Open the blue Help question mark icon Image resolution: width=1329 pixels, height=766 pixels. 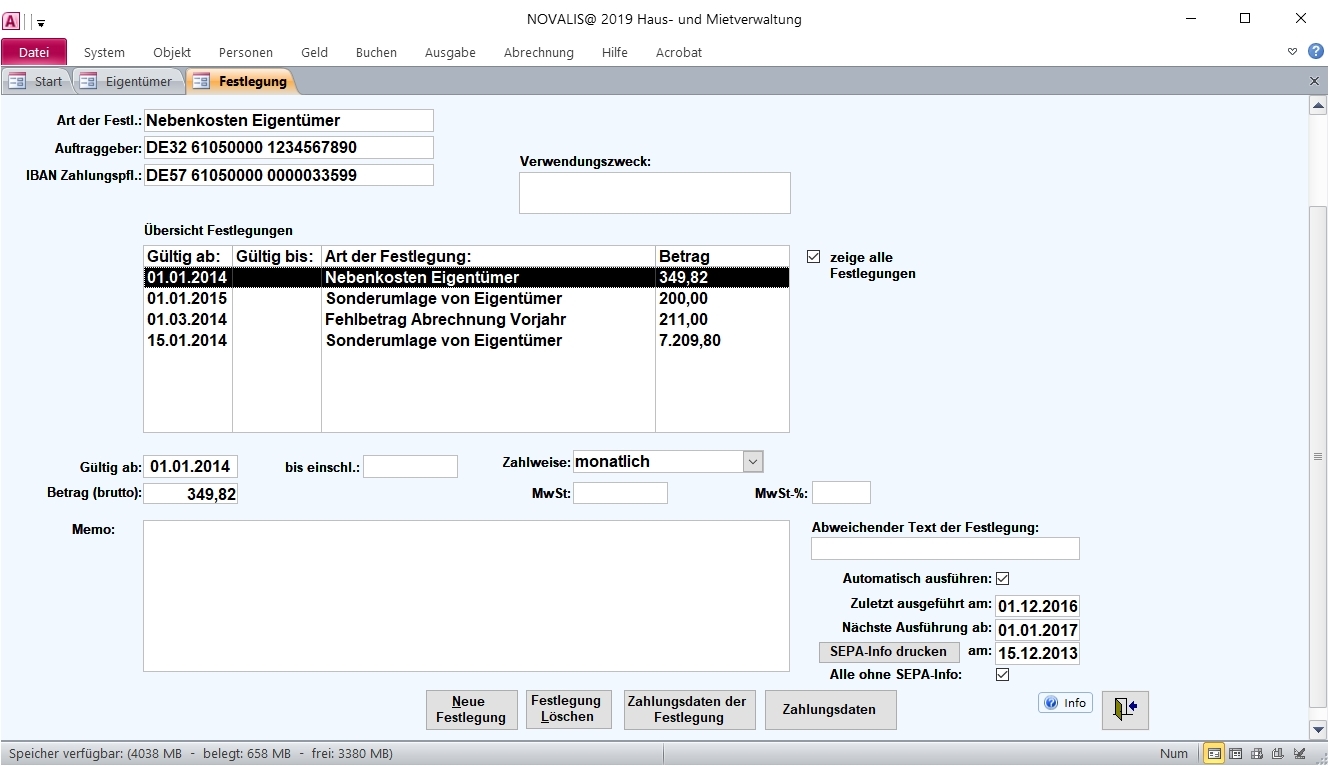(1315, 51)
